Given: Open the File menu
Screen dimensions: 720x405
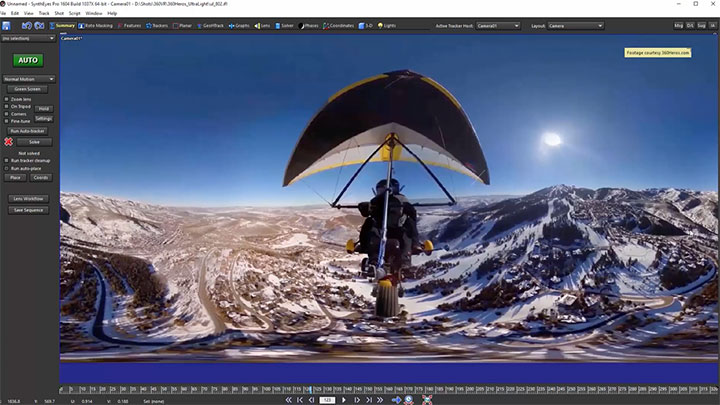Looking at the screenshot, I should click(3, 13).
